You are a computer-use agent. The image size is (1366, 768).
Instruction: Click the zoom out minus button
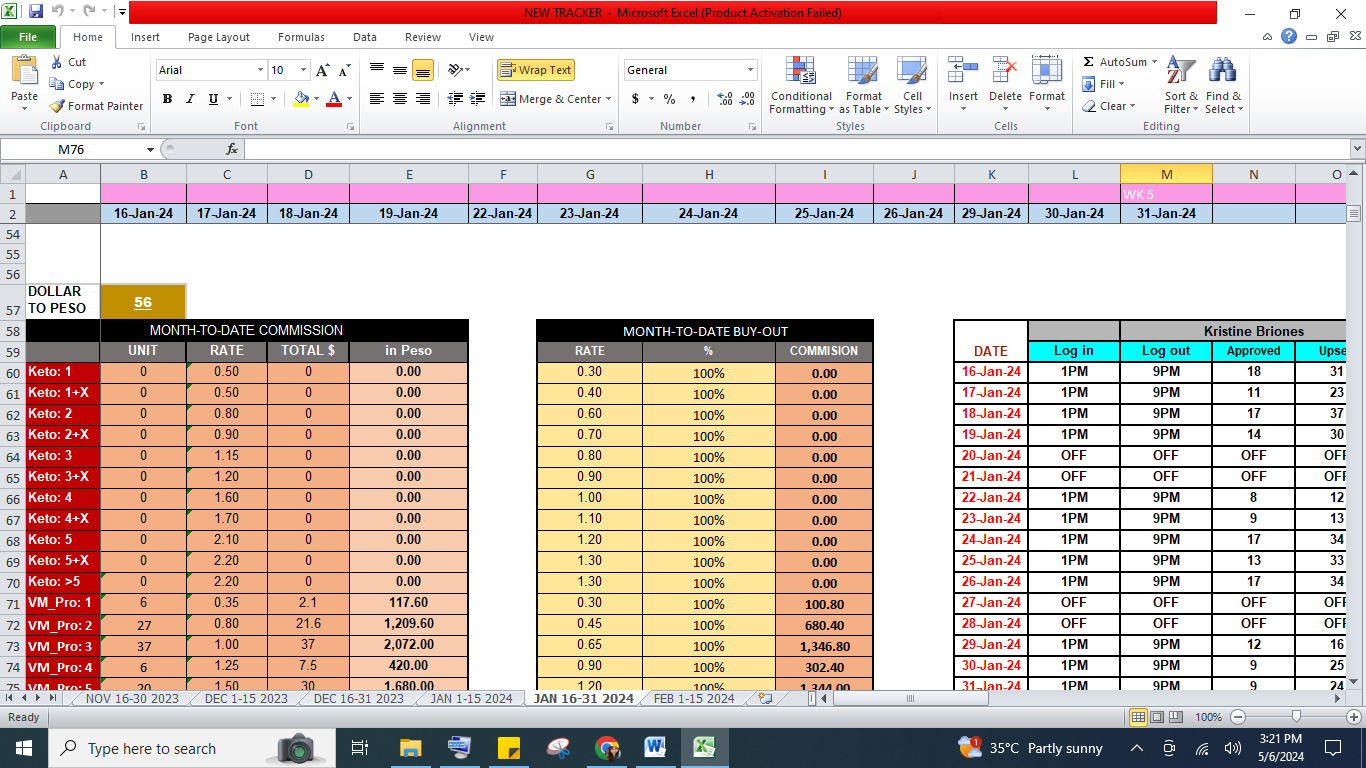(x=1238, y=717)
